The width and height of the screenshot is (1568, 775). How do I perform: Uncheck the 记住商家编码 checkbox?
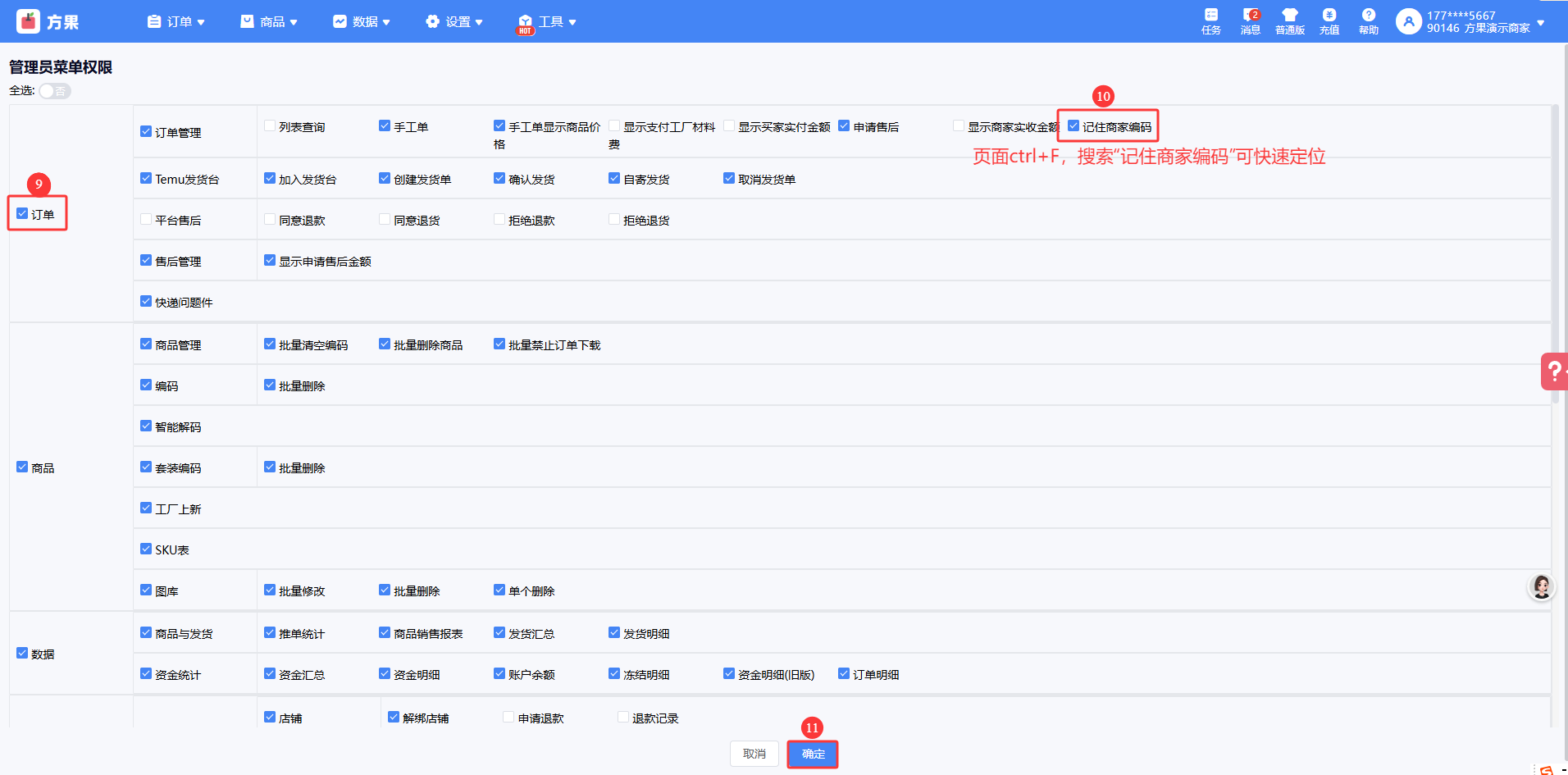pyautogui.click(x=1073, y=126)
